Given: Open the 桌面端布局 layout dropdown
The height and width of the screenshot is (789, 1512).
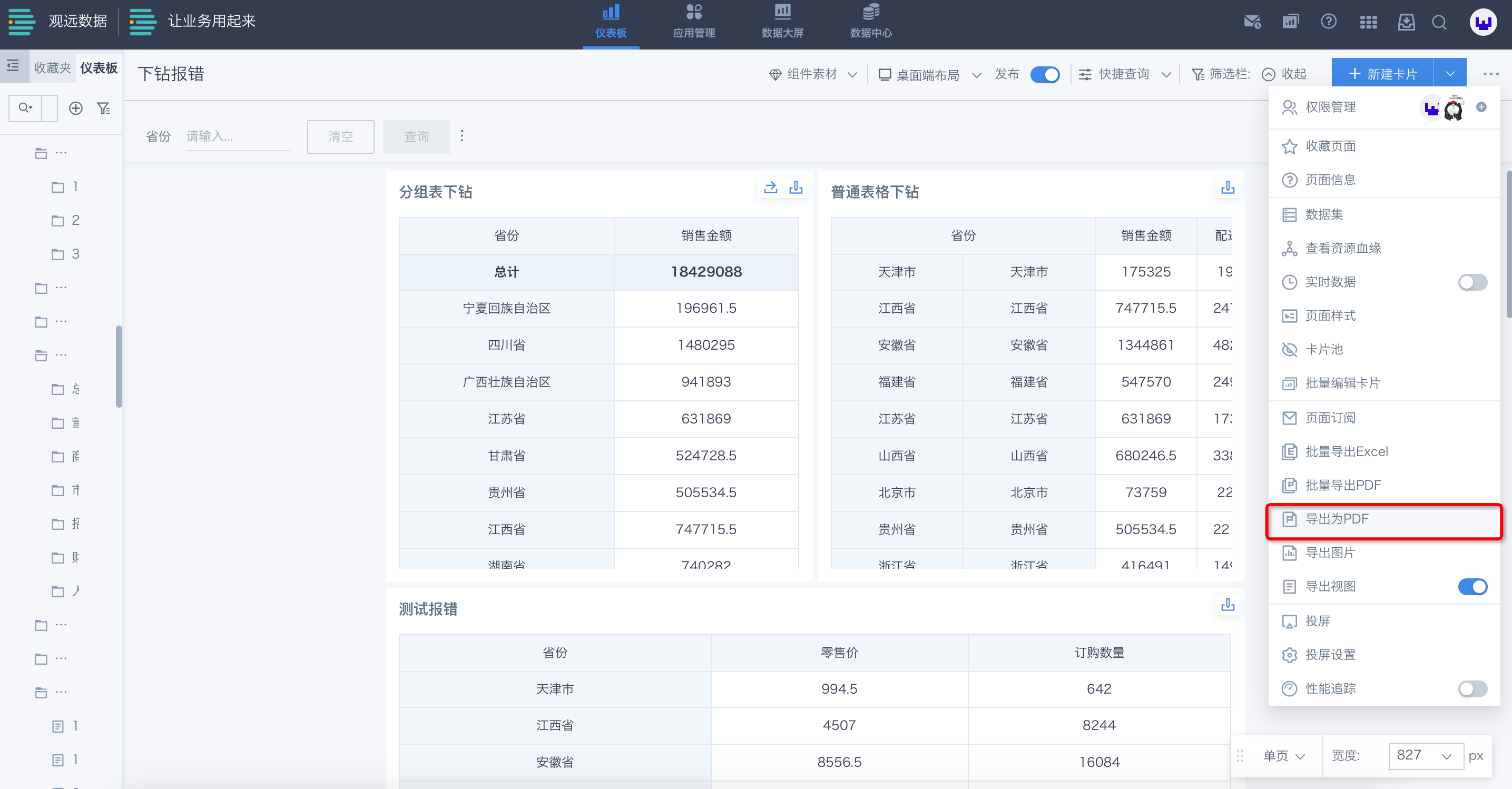Looking at the screenshot, I should (930, 75).
